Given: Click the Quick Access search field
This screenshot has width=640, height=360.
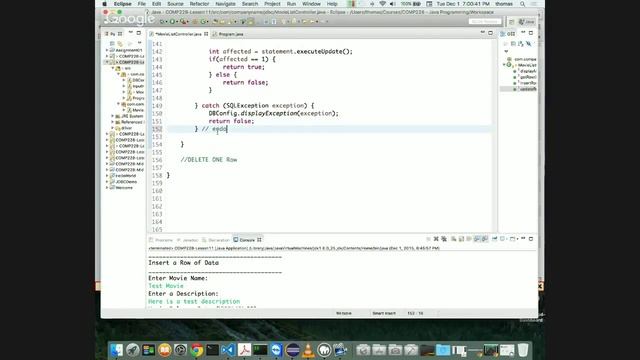Looking at the screenshot, I should click(484, 21).
